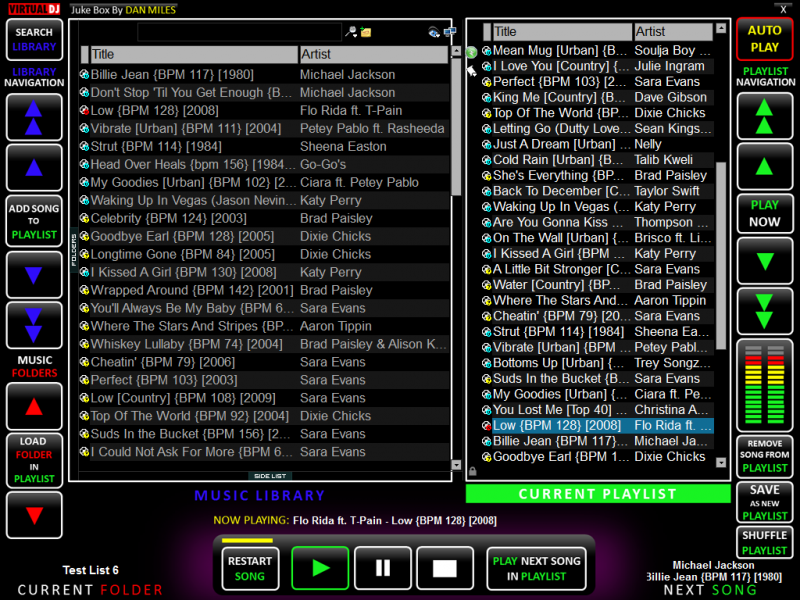Move playlist down one with green arrow
This screenshot has height=600, width=800.
pyautogui.click(x=765, y=261)
